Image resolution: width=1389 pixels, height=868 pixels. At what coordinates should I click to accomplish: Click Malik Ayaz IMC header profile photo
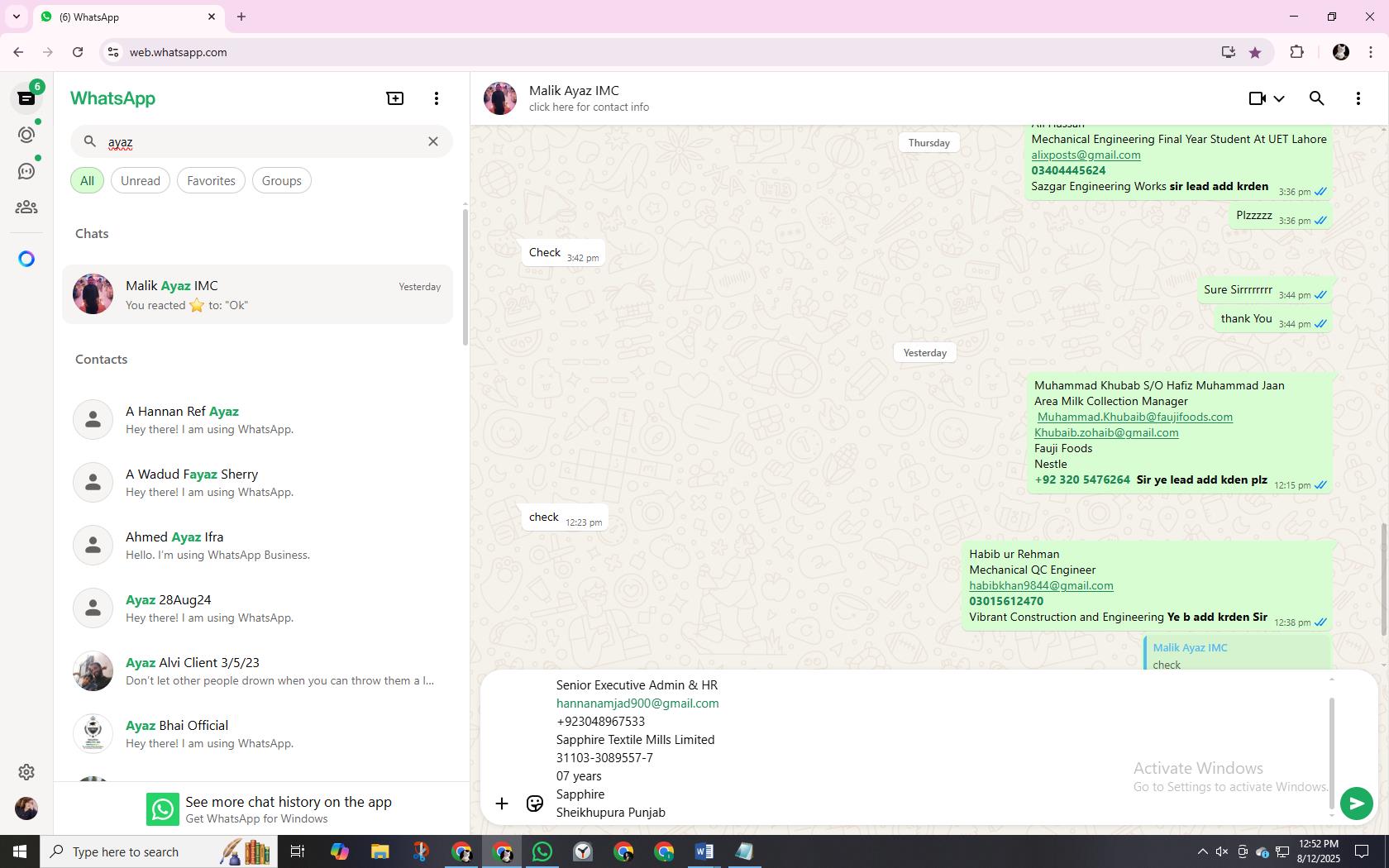pos(500,98)
